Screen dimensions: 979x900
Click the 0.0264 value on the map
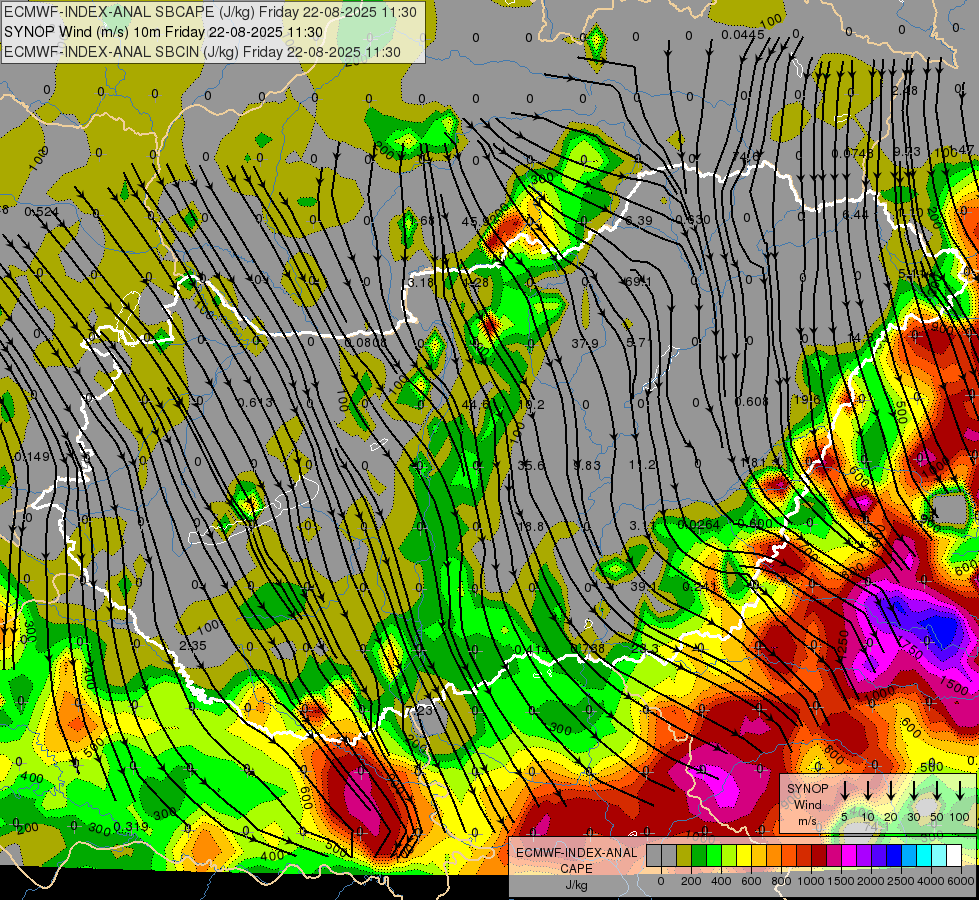coord(699,525)
